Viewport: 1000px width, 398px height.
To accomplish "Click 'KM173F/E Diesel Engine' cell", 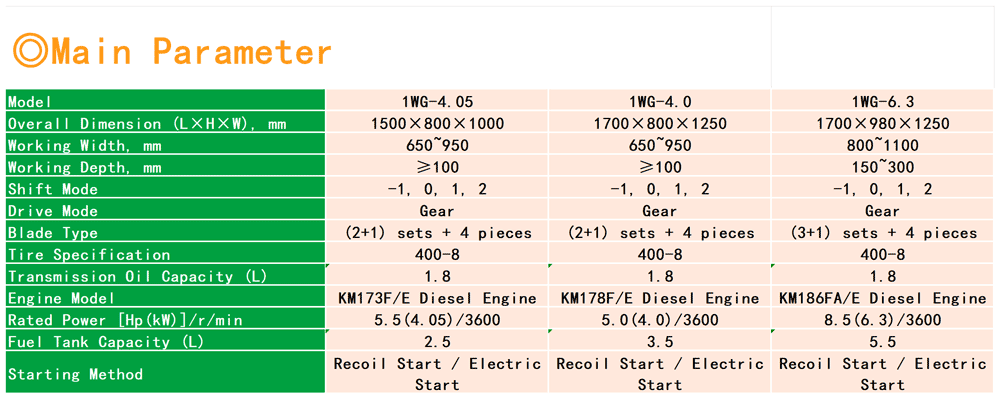I will 437,298.
